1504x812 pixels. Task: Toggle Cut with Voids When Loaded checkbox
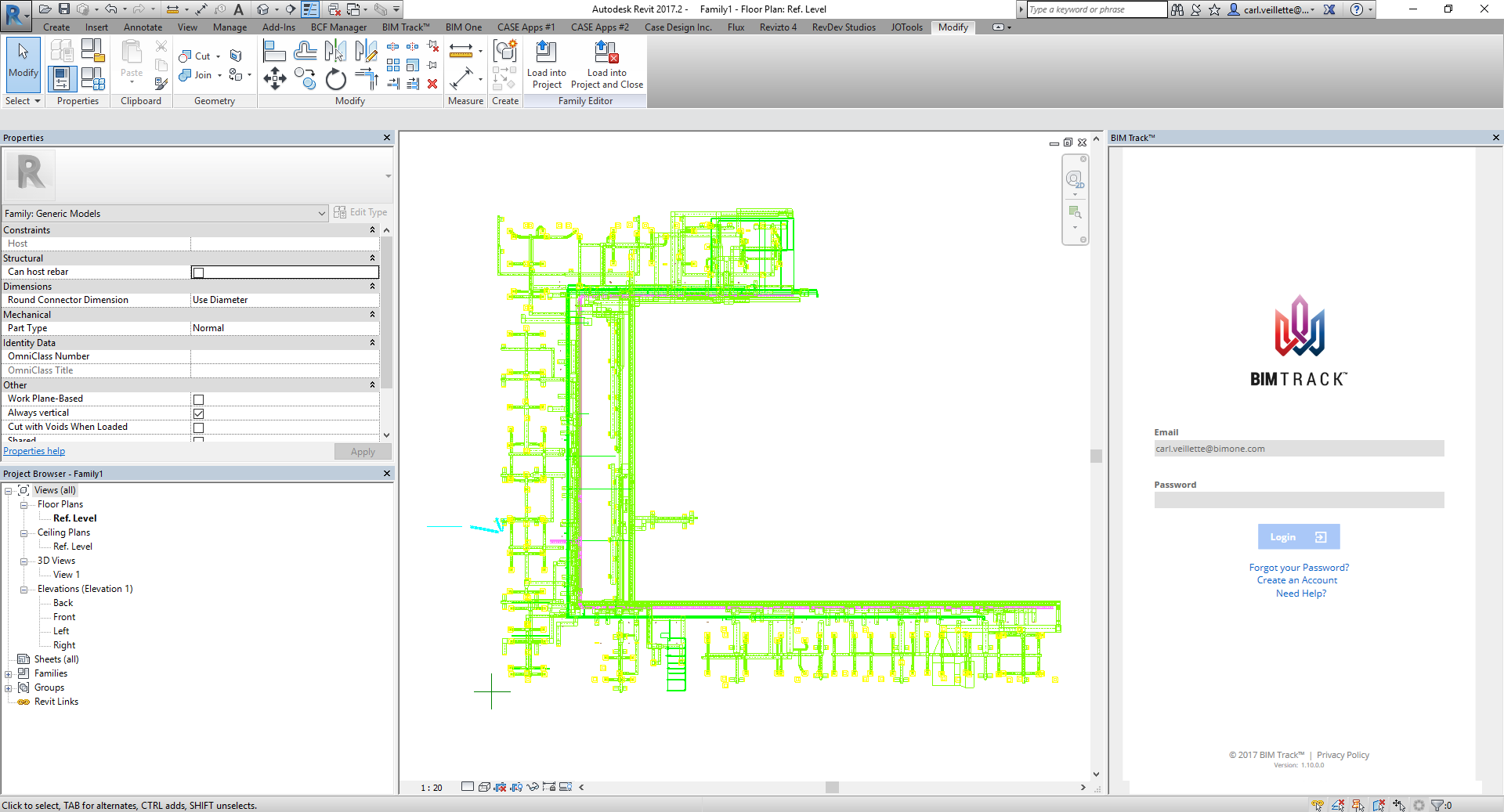tap(198, 428)
